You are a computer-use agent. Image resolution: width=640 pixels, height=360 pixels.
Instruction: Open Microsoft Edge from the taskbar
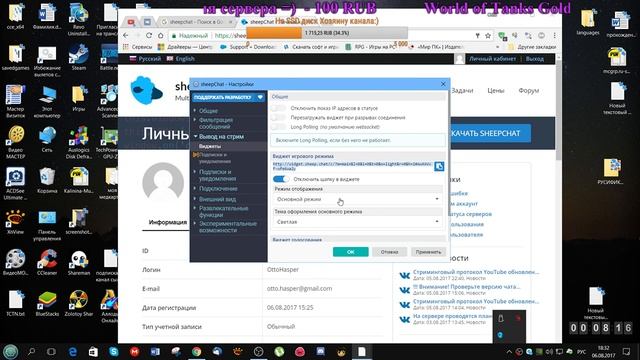[x=73, y=351]
